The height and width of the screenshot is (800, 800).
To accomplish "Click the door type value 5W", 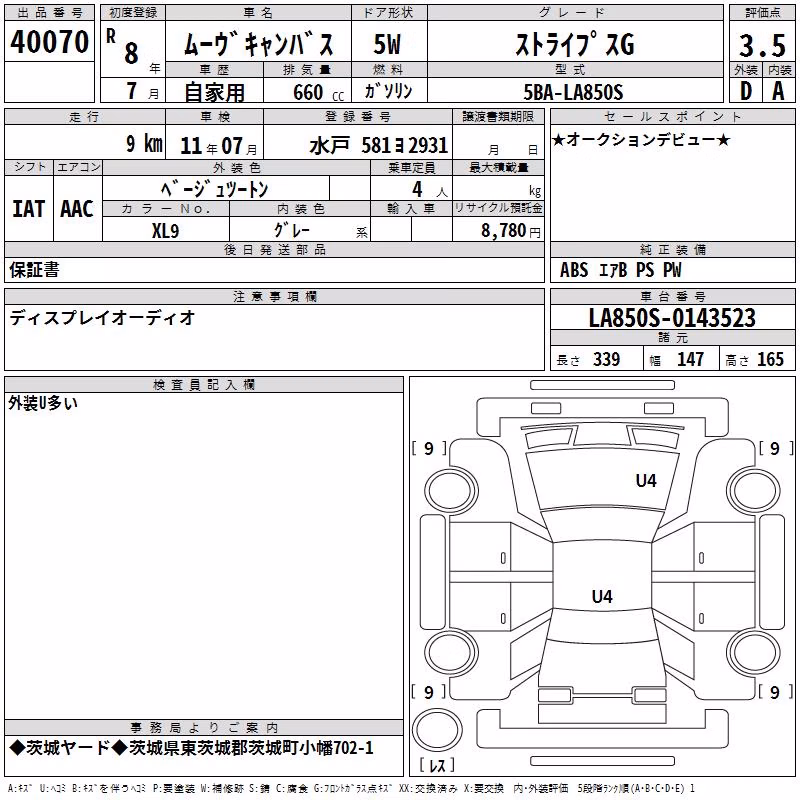I will pos(387,44).
